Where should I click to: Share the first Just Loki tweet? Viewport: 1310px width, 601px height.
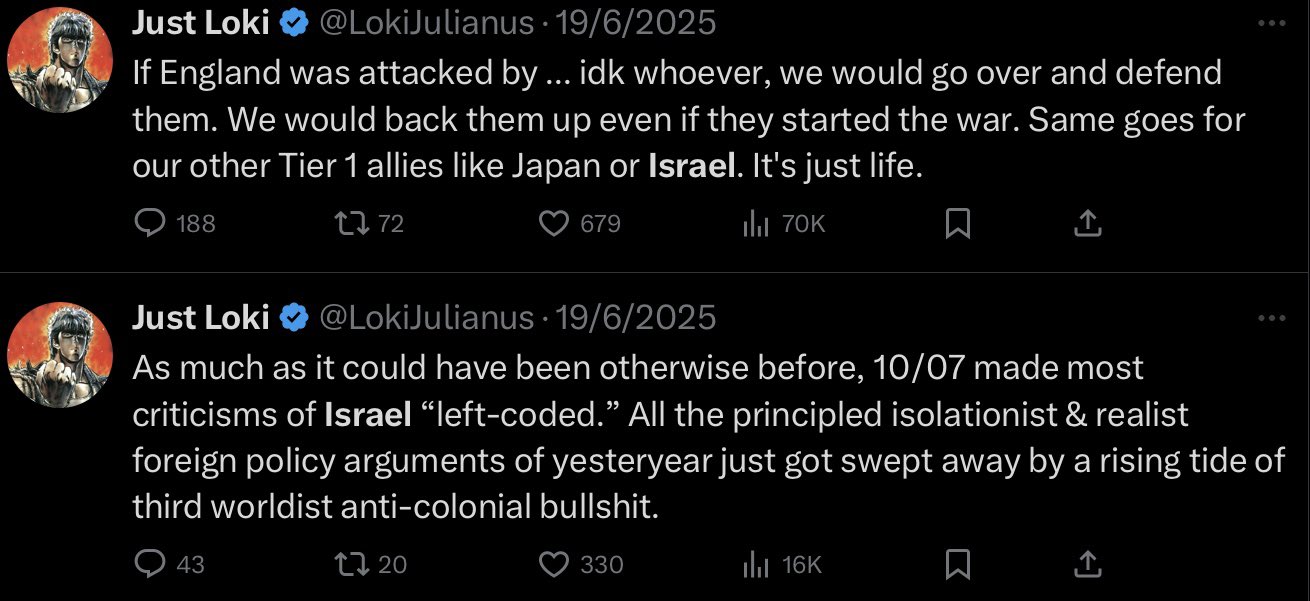pyautogui.click(x=1087, y=224)
